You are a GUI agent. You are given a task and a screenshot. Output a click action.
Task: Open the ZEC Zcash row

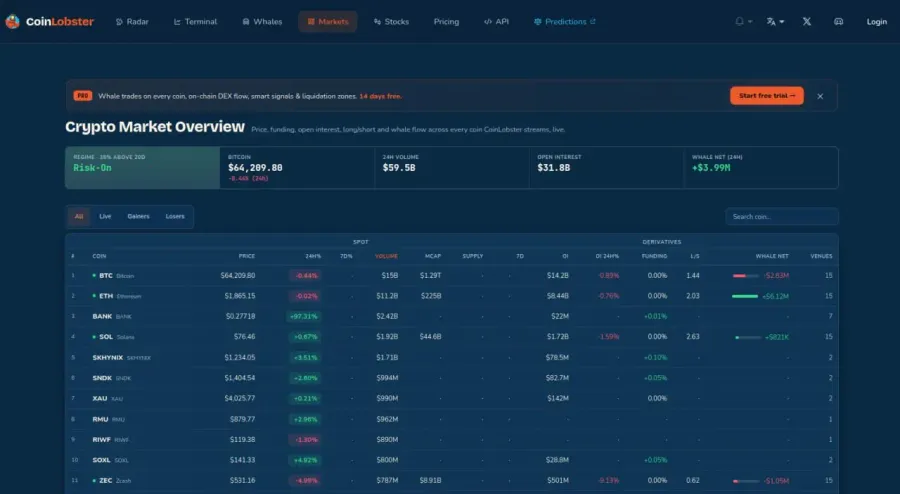pyautogui.click(x=452, y=480)
